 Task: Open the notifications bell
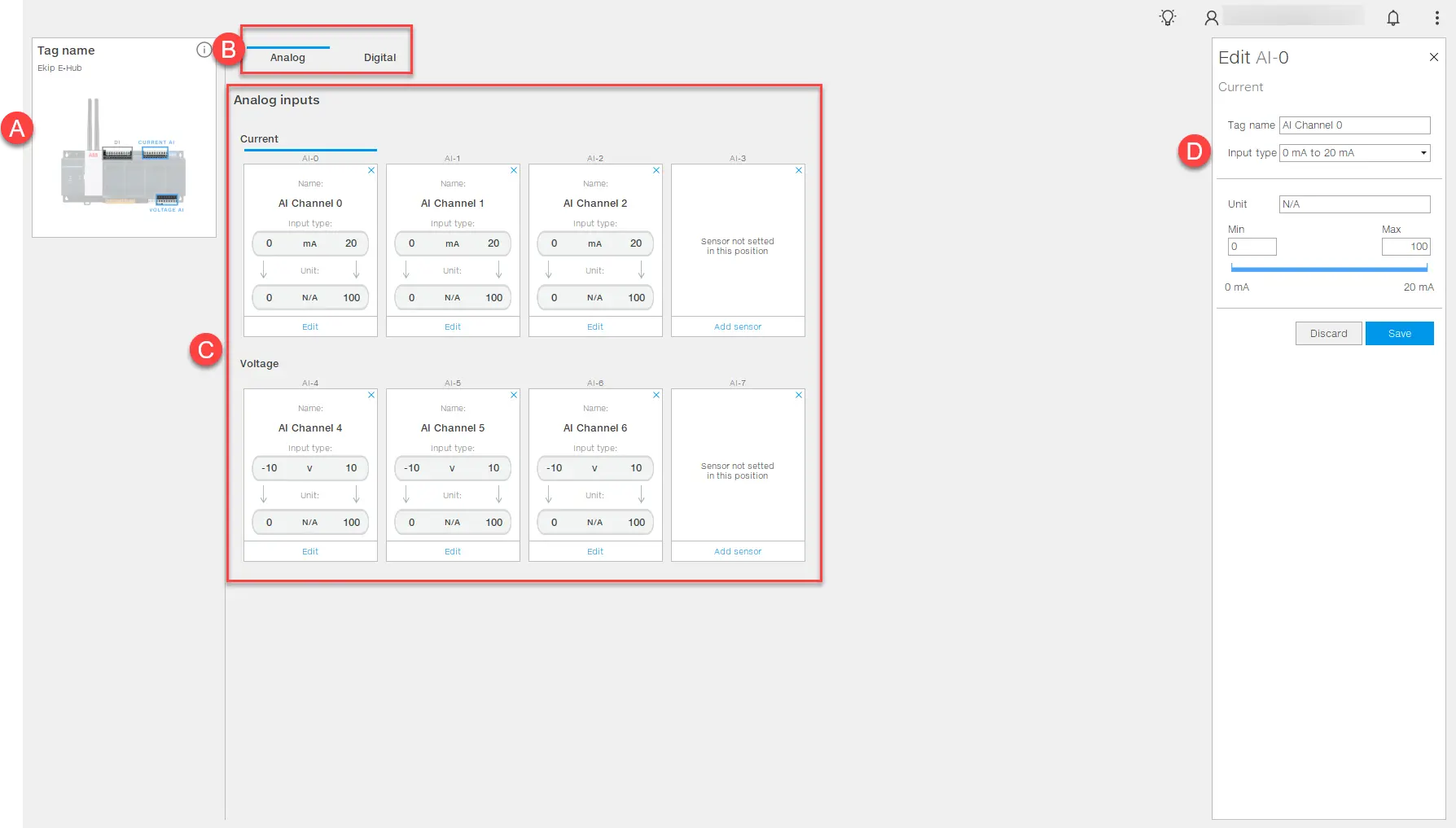click(x=1392, y=18)
